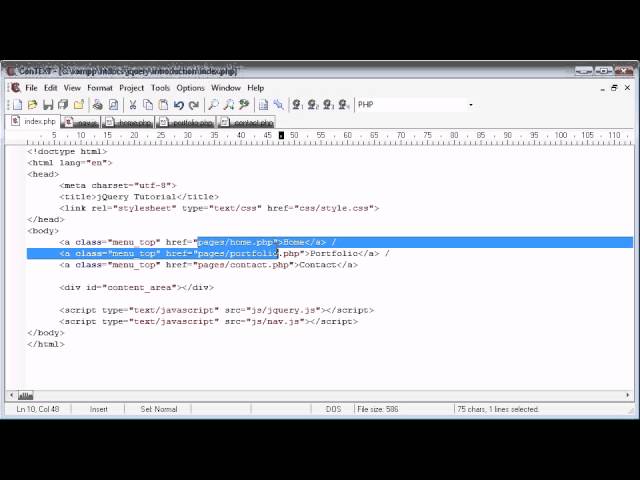Click the Save file floppy icon
This screenshot has height=480, width=640.
coord(48,105)
